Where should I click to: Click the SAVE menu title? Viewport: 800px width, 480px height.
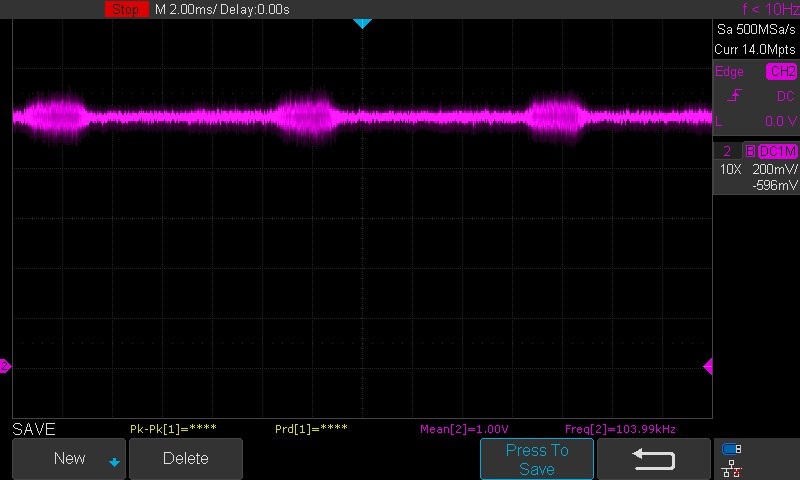pos(34,429)
